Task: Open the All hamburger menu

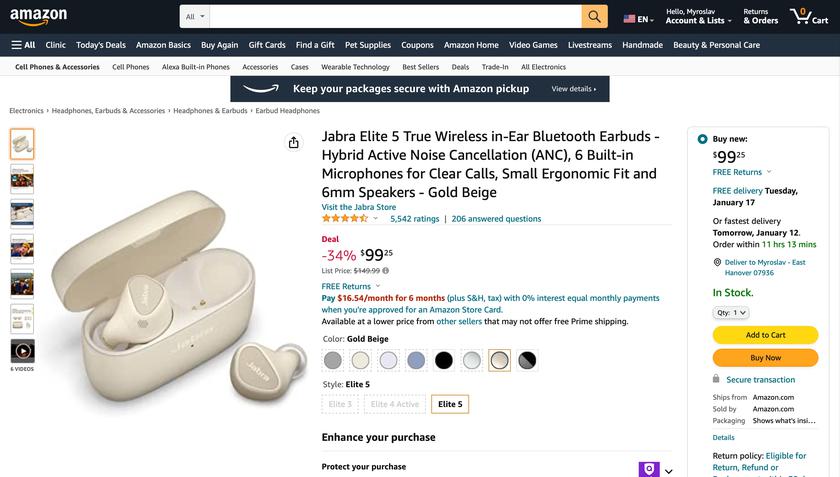Action: 23,45
